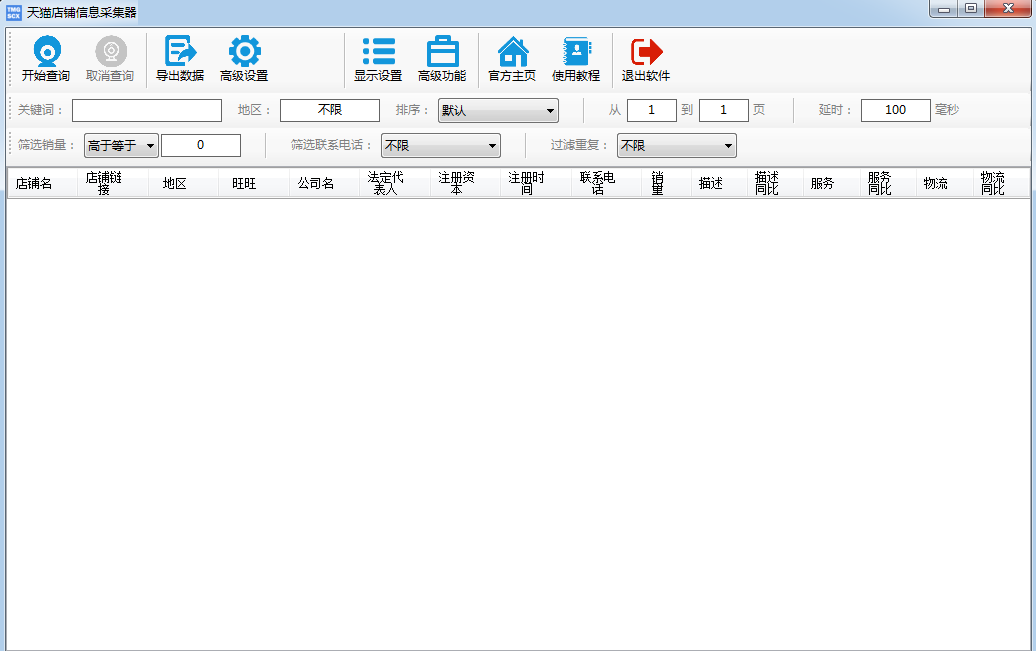The height and width of the screenshot is (651, 1036).
Task: Expand the 排序 dropdown showing 默认
Action: [x=498, y=110]
